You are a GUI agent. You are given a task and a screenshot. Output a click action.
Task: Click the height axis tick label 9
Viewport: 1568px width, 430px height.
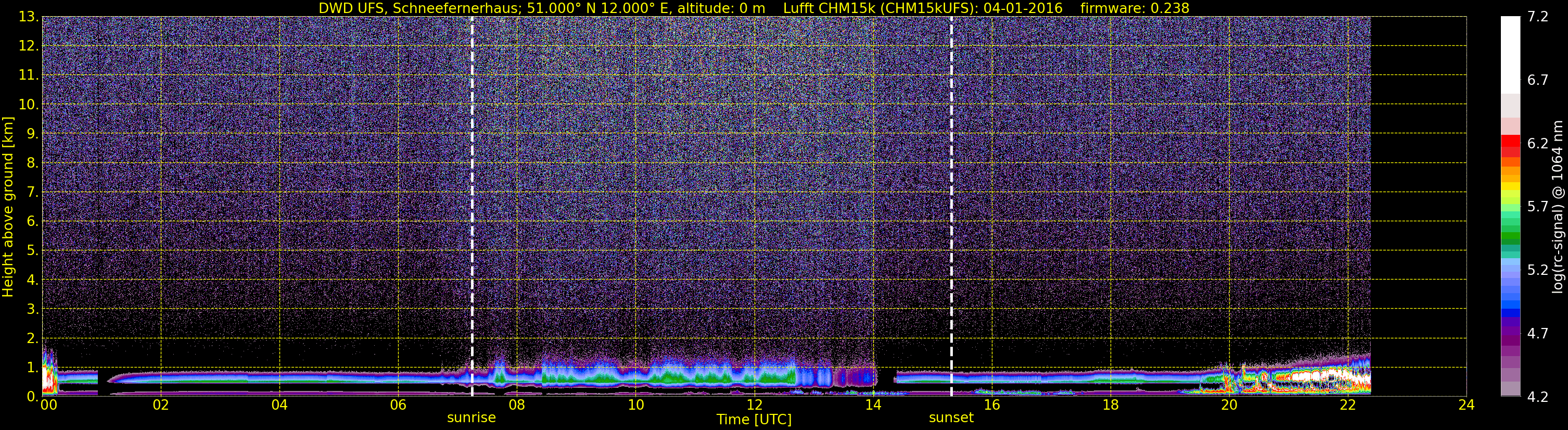[32, 134]
